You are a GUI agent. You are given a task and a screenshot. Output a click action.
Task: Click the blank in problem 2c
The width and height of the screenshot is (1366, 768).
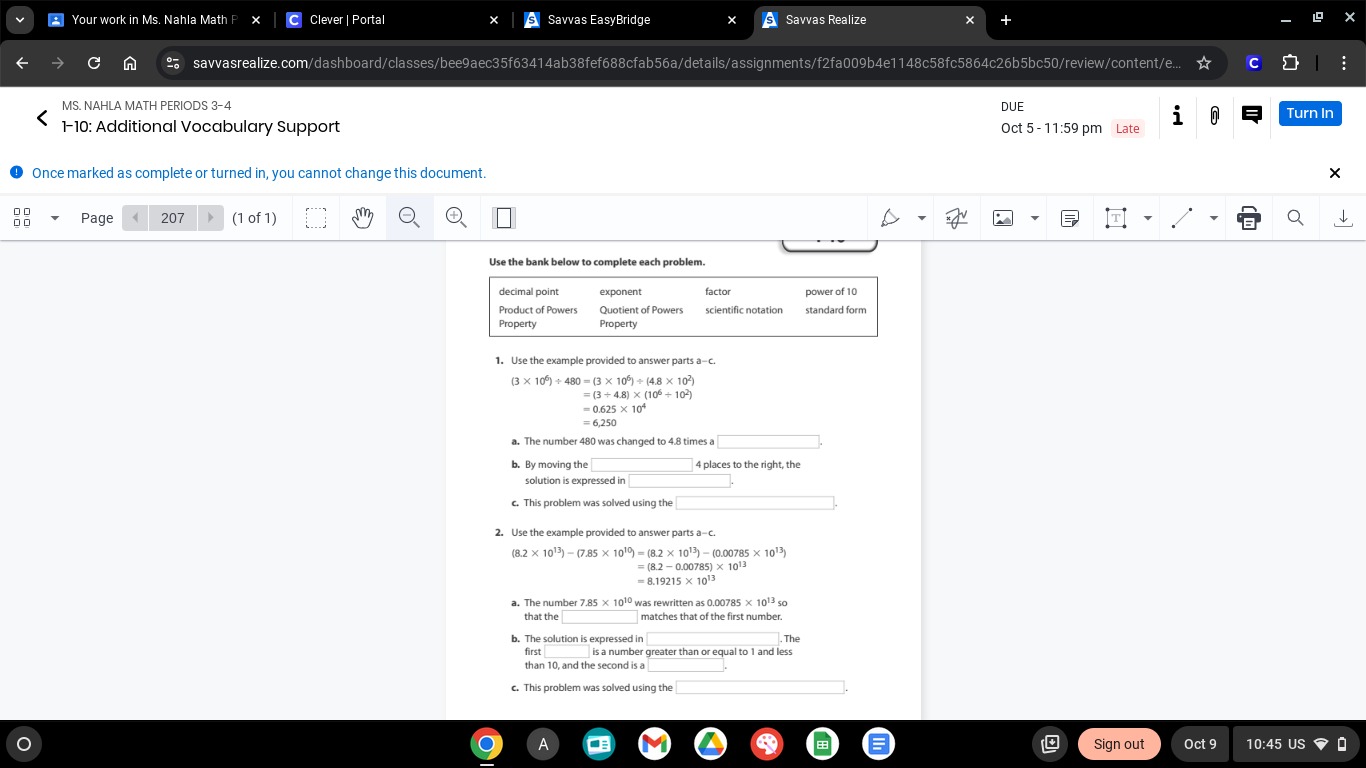pos(760,687)
